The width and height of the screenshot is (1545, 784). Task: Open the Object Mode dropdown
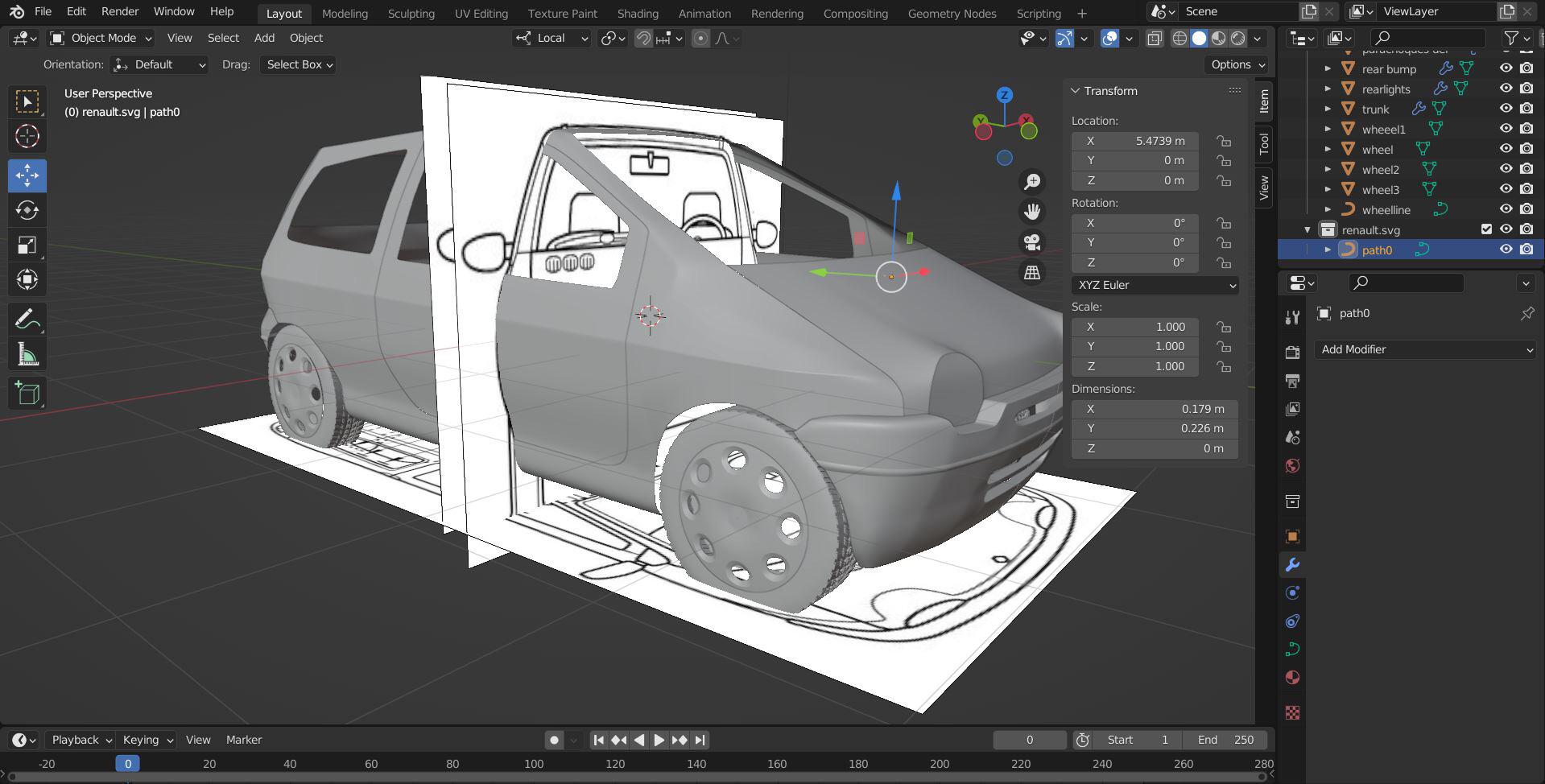pyautogui.click(x=100, y=38)
